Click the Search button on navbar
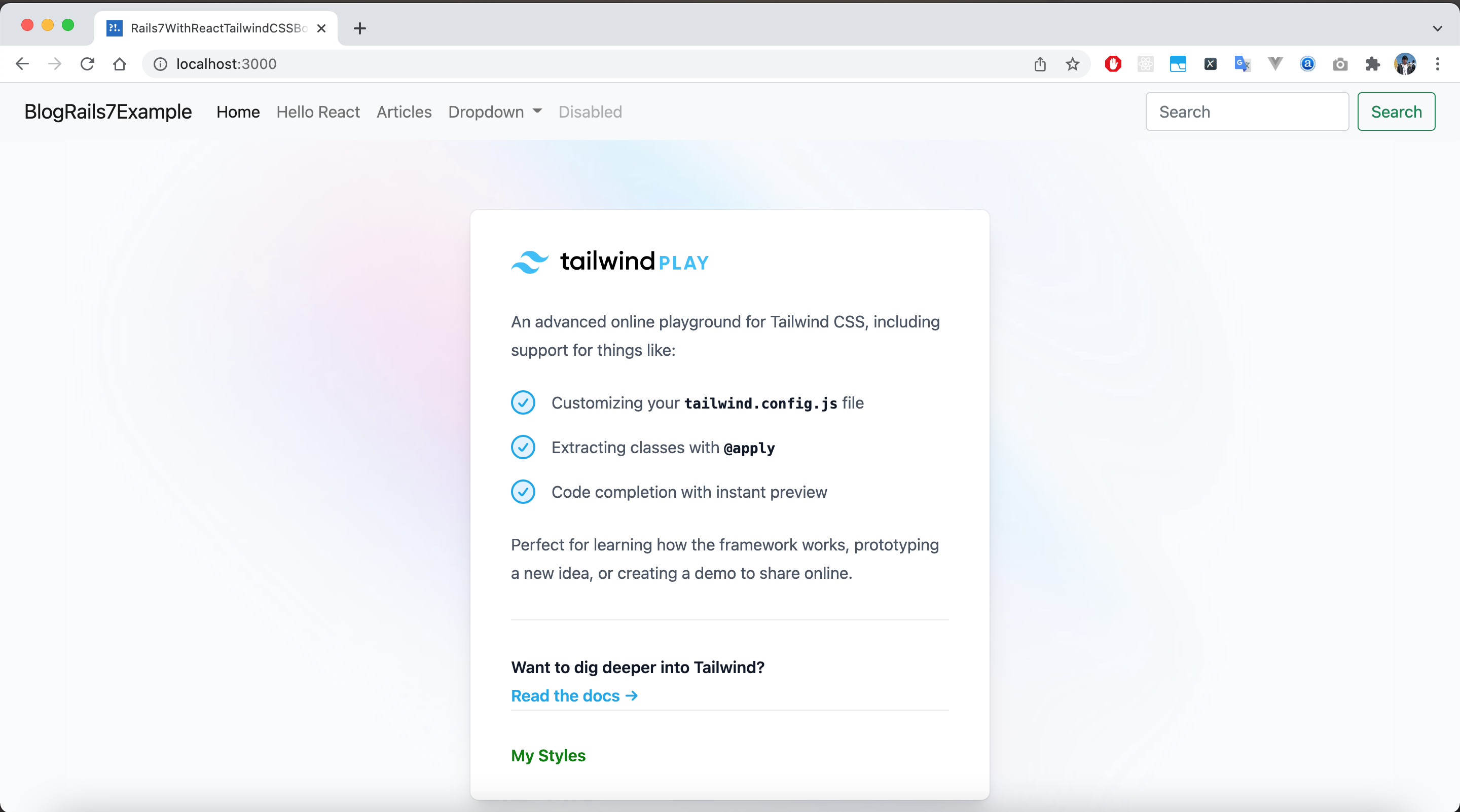 (x=1397, y=111)
